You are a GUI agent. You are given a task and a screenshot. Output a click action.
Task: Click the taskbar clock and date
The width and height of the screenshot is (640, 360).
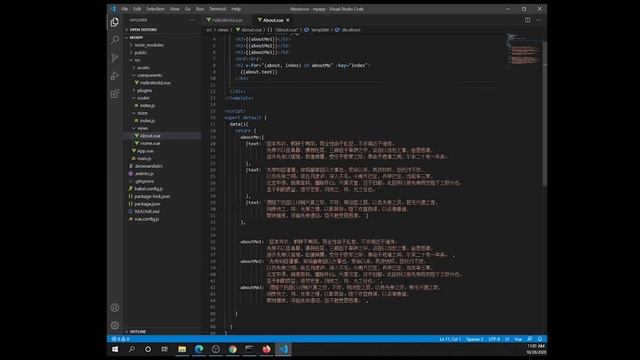tap(536, 349)
